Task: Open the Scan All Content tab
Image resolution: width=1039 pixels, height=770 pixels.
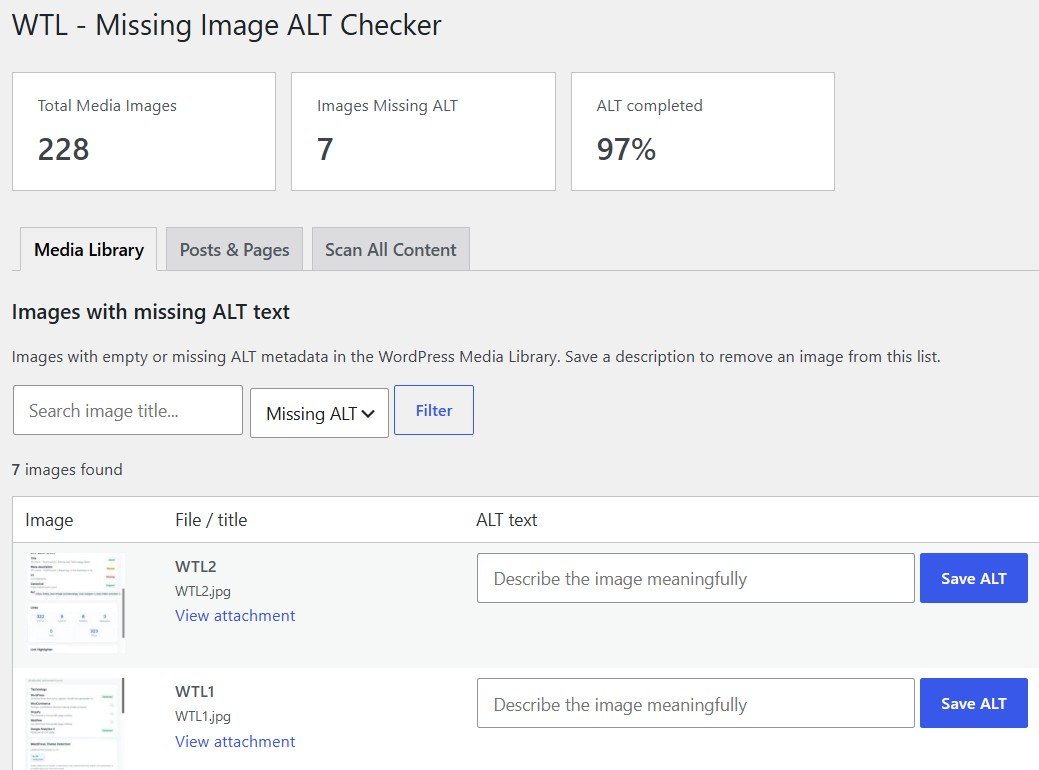Action: click(x=391, y=250)
